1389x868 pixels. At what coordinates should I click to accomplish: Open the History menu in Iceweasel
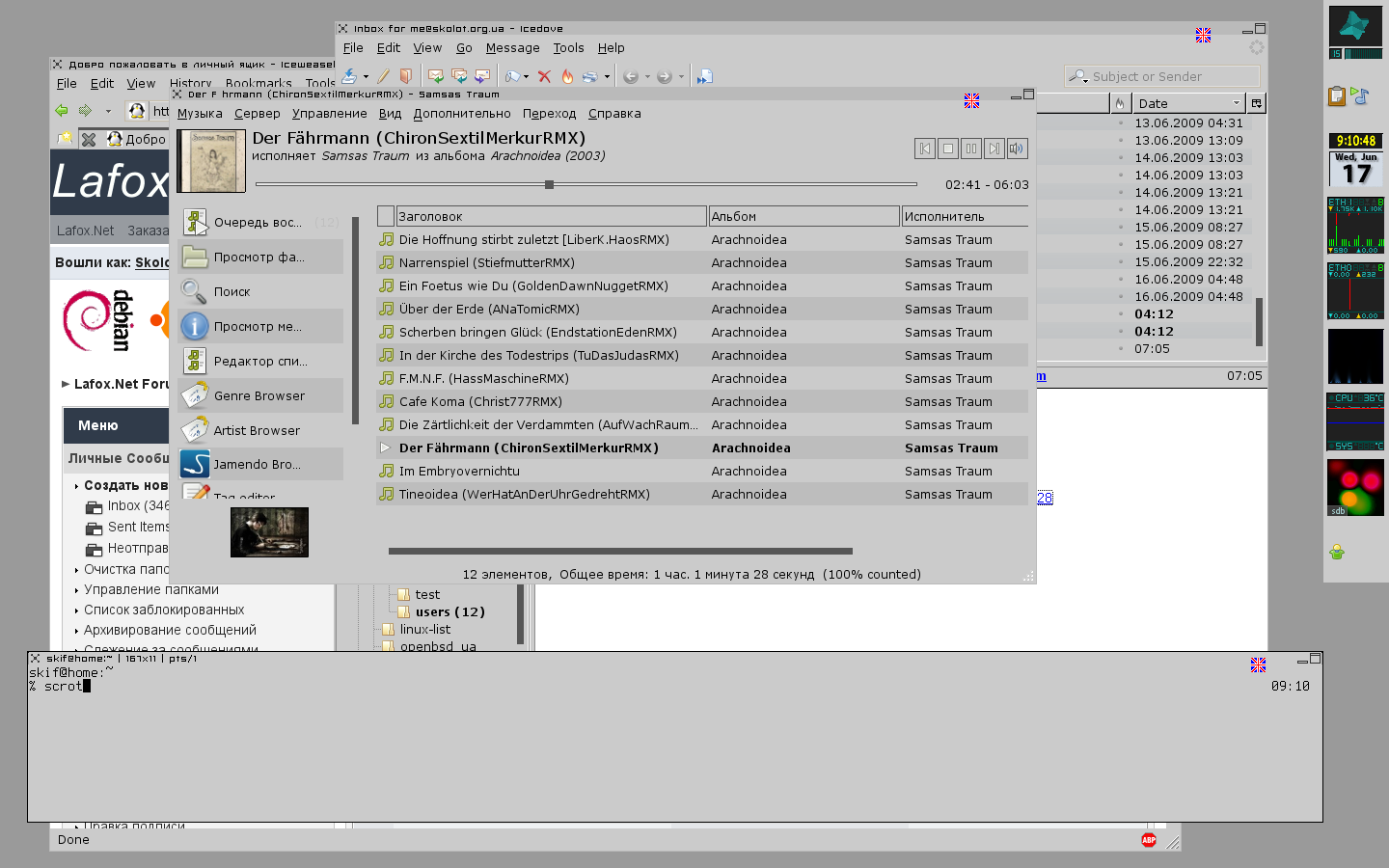pyautogui.click(x=190, y=83)
